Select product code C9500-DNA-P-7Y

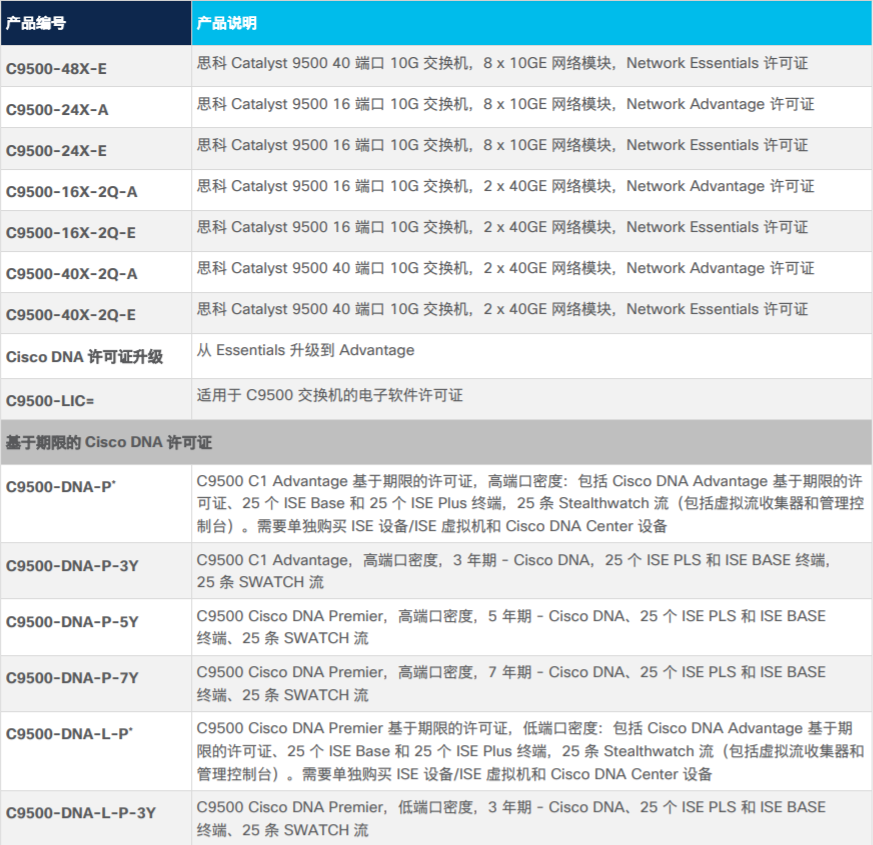coord(72,678)
